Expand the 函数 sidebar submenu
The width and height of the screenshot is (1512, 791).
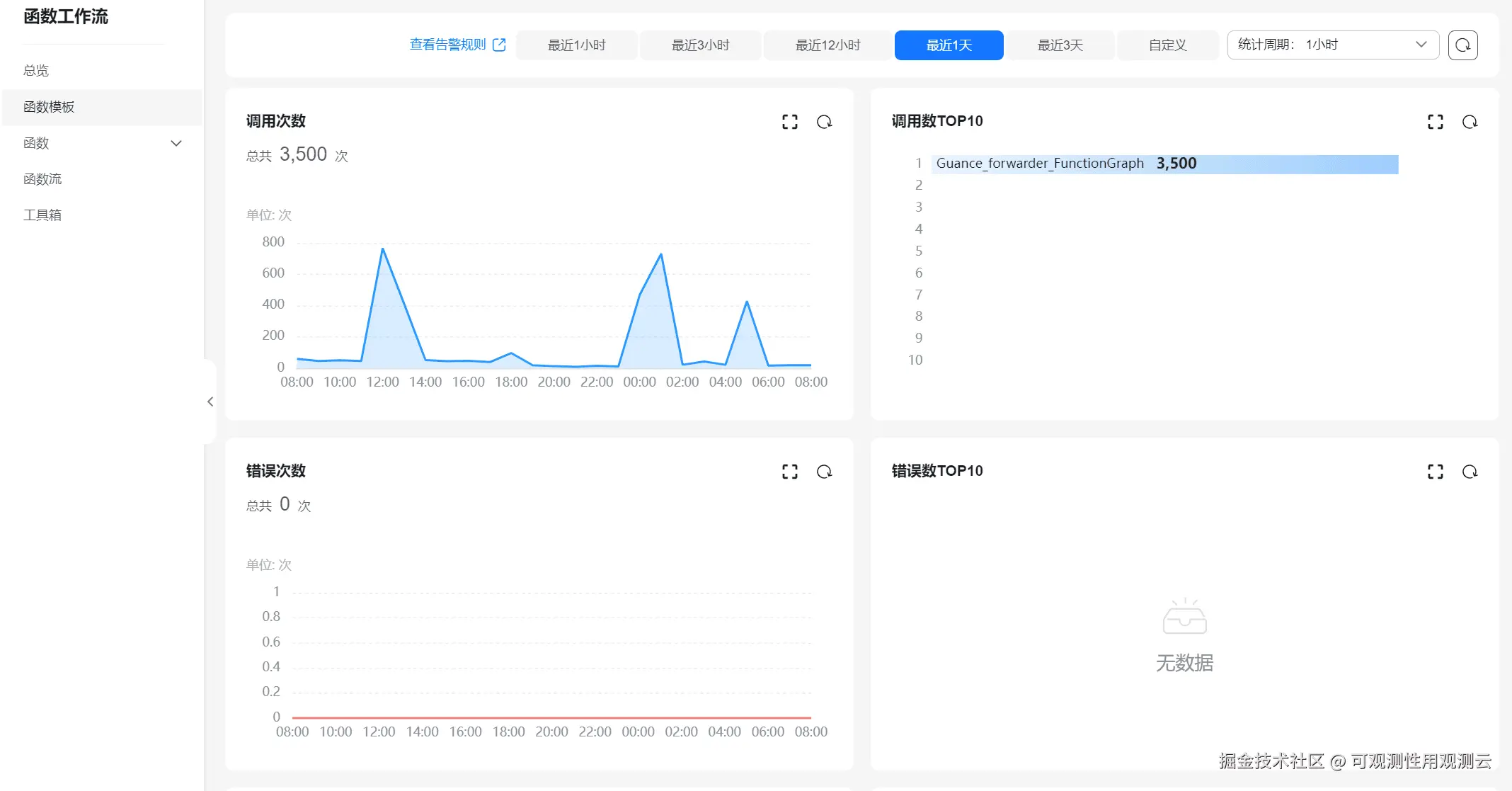point(176,143)
